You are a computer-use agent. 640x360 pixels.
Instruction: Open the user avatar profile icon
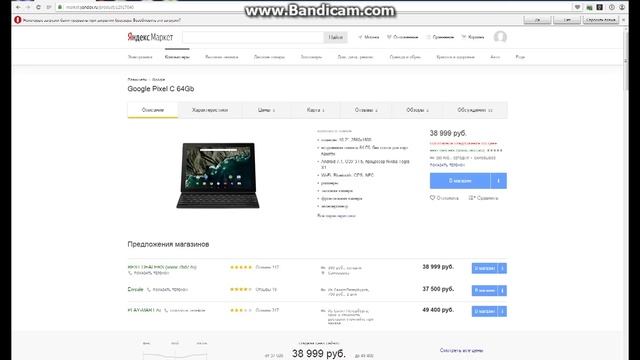[500, 37]
